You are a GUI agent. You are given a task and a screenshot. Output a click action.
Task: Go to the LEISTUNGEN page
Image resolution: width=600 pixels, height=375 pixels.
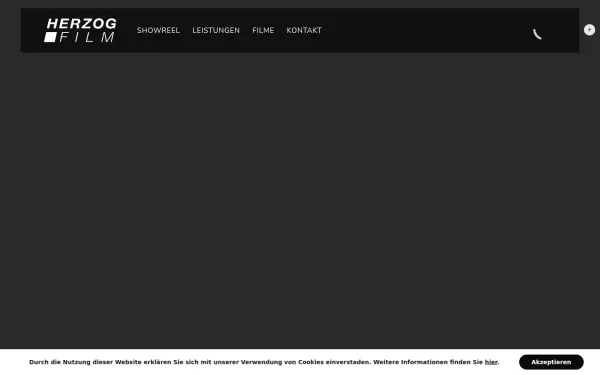pos(216,30)
